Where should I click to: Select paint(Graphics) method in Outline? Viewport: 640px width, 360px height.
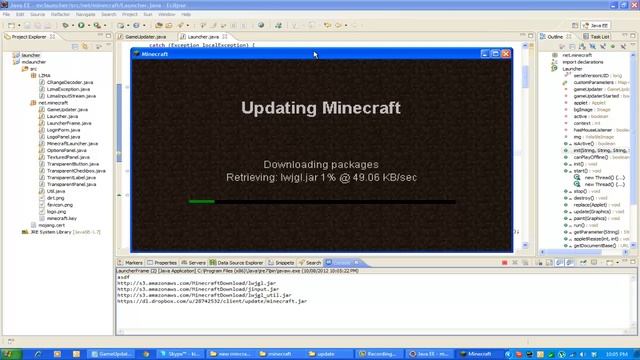click(594, 218)
